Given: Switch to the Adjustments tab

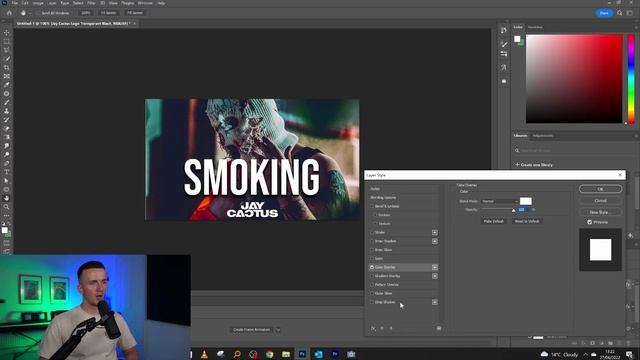Looking at the screenshot, I should click(543, 136).
